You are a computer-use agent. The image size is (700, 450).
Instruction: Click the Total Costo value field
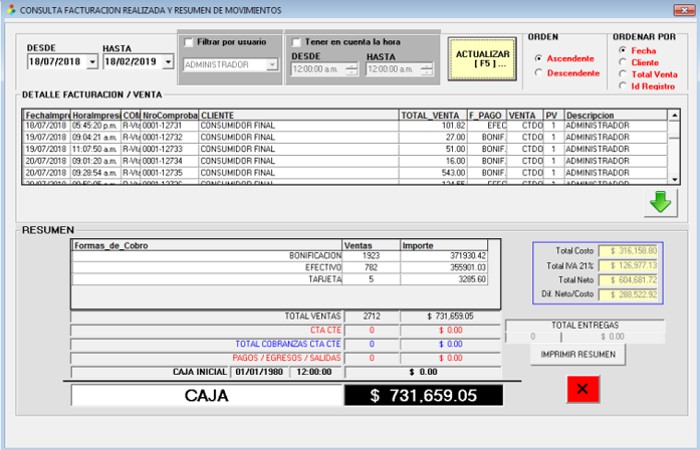[628, 250]
